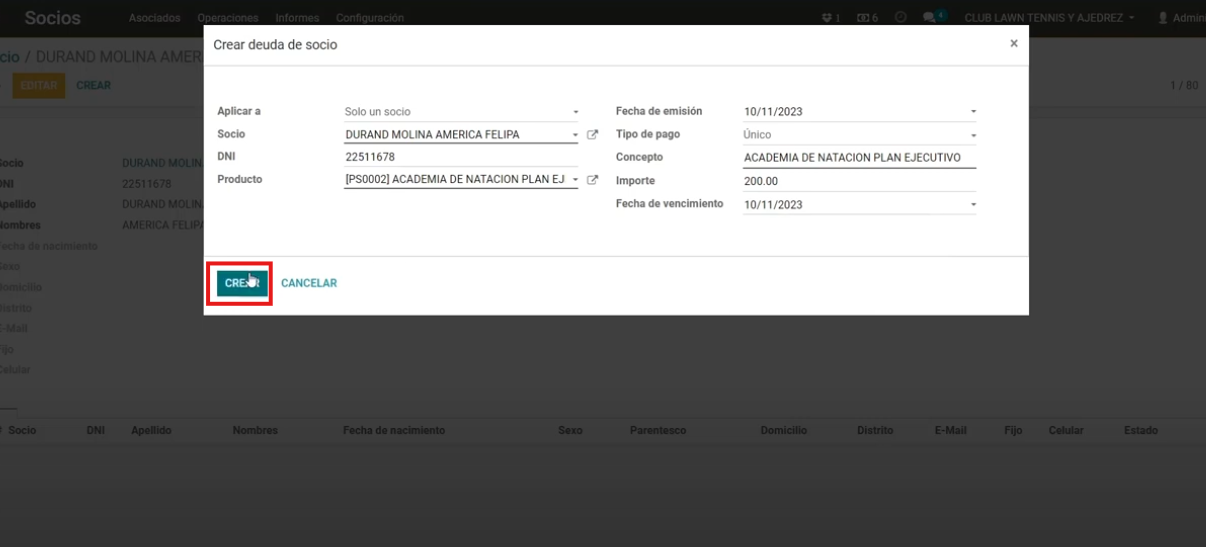This screenshot has width=1206, height=547.
Task: Click the Apellido column header
Action: pyautogui.click(x=152, y=430)
